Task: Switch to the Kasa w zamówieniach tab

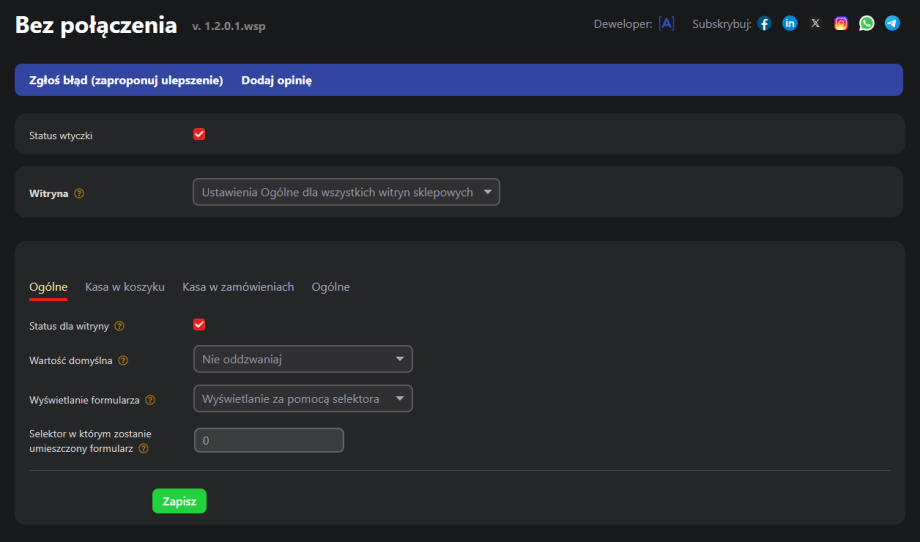Action: coord(238,287)
